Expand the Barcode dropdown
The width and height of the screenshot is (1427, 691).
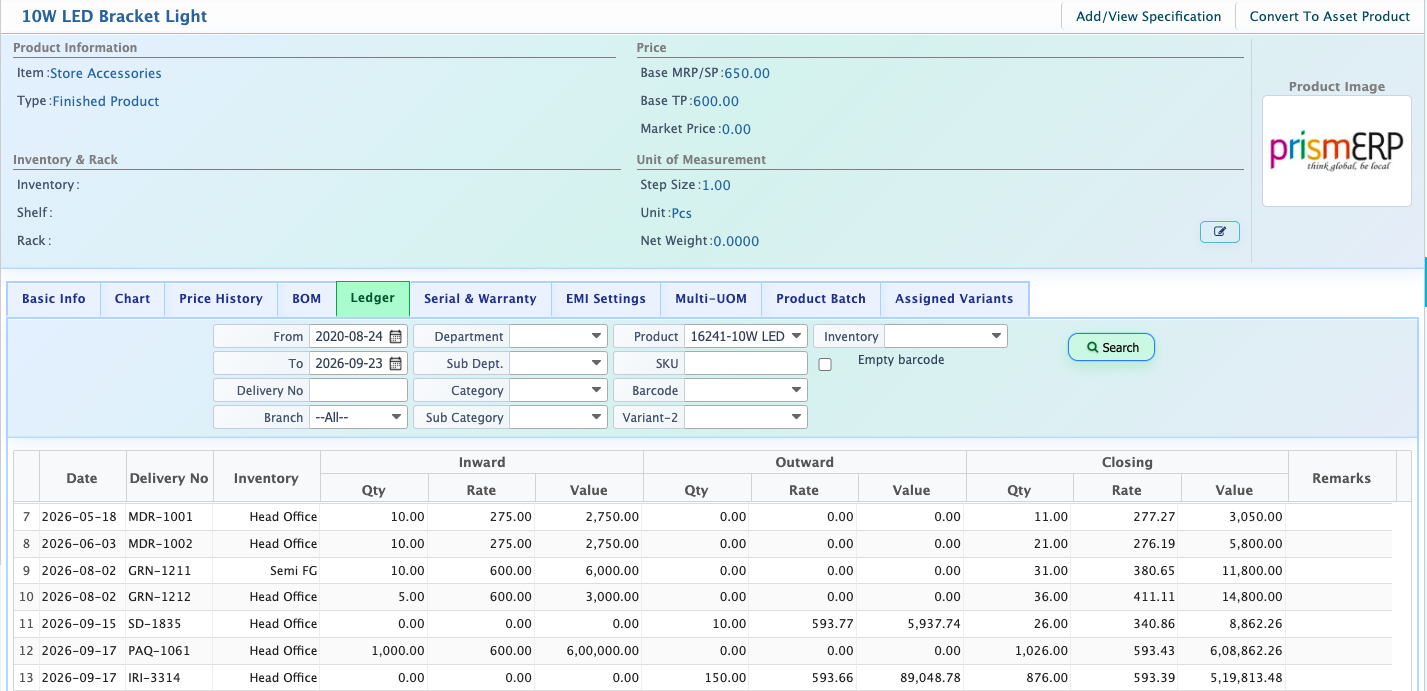[746, 391]
